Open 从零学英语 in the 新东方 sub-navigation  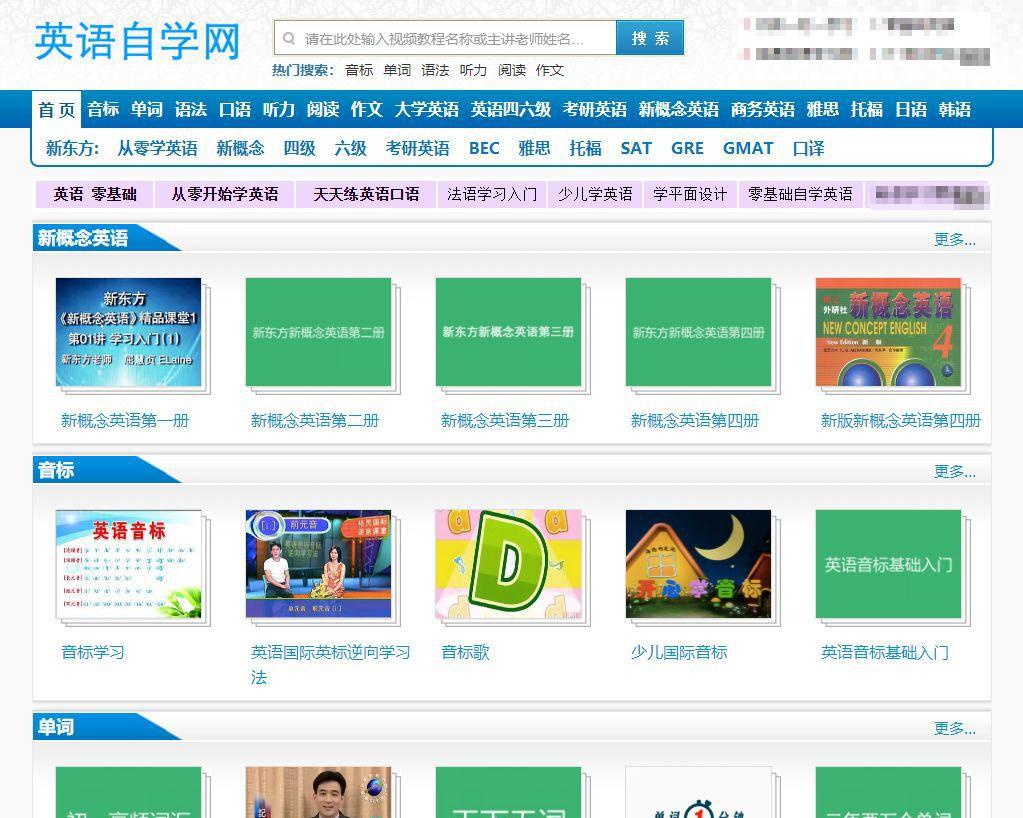pos(157,148)
